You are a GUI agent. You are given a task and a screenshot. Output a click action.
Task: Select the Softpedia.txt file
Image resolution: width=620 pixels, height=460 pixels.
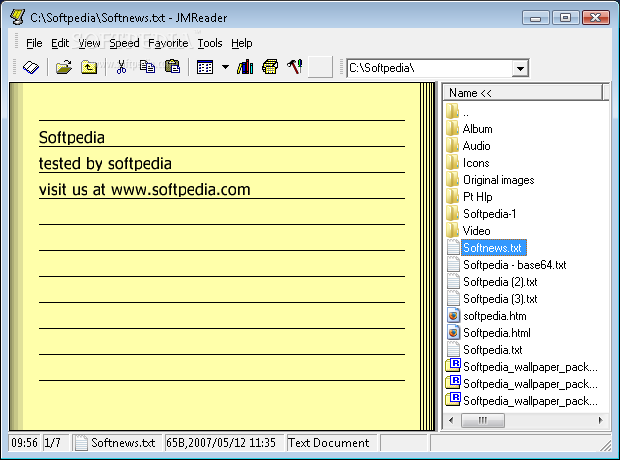tap(493, 350)
